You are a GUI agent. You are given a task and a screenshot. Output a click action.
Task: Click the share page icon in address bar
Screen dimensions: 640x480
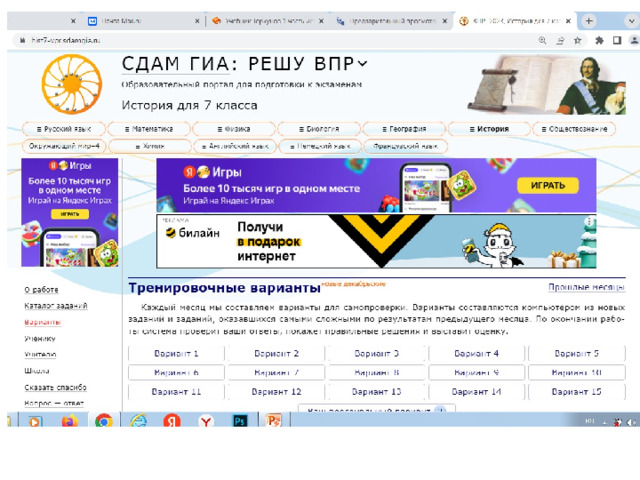560,40
